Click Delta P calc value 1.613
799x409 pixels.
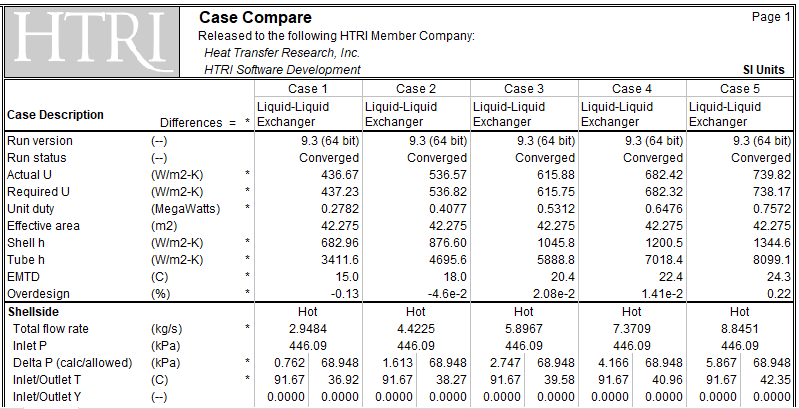[x=397, y=363]
